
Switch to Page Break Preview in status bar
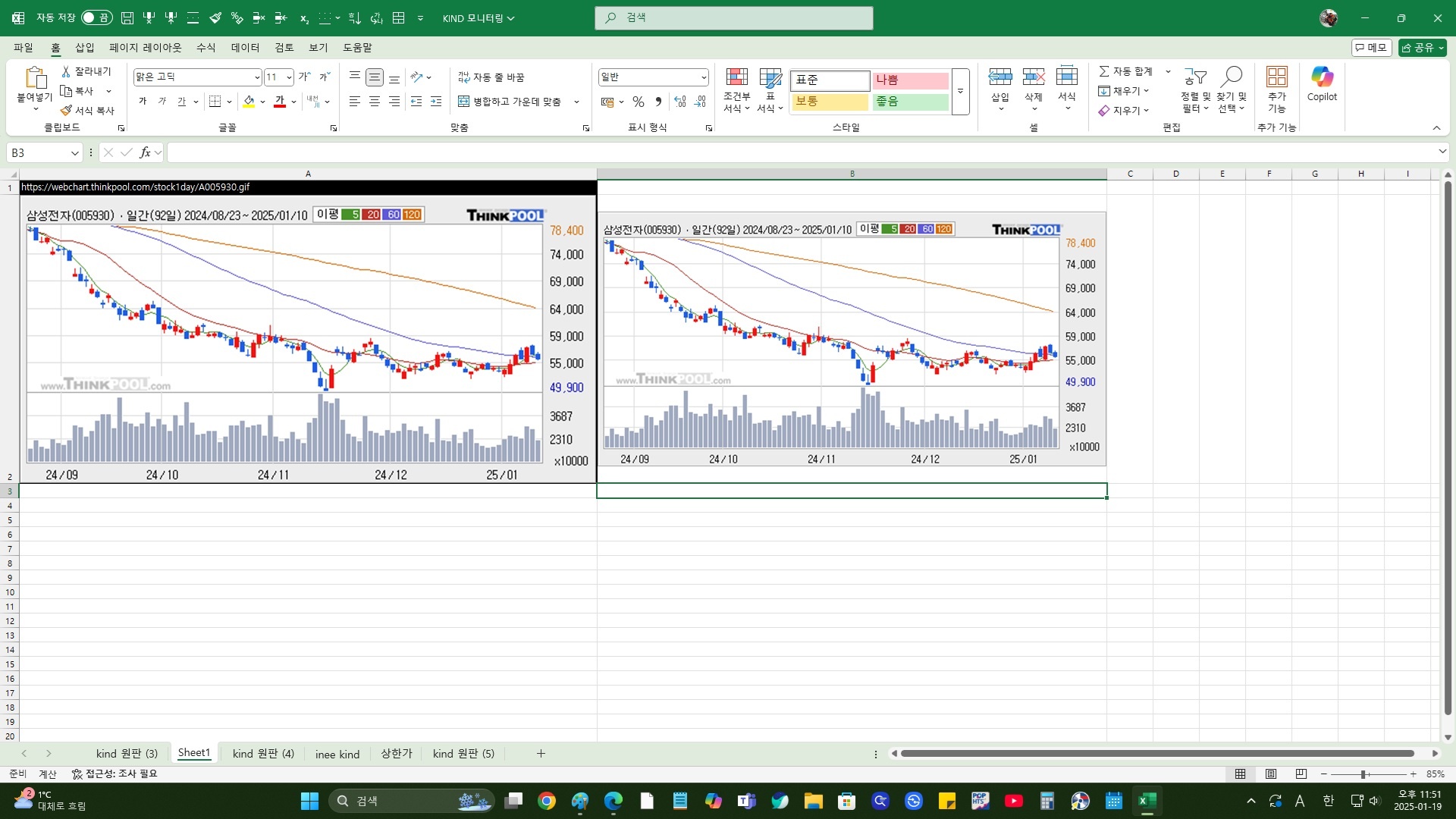coord(1301,774)
